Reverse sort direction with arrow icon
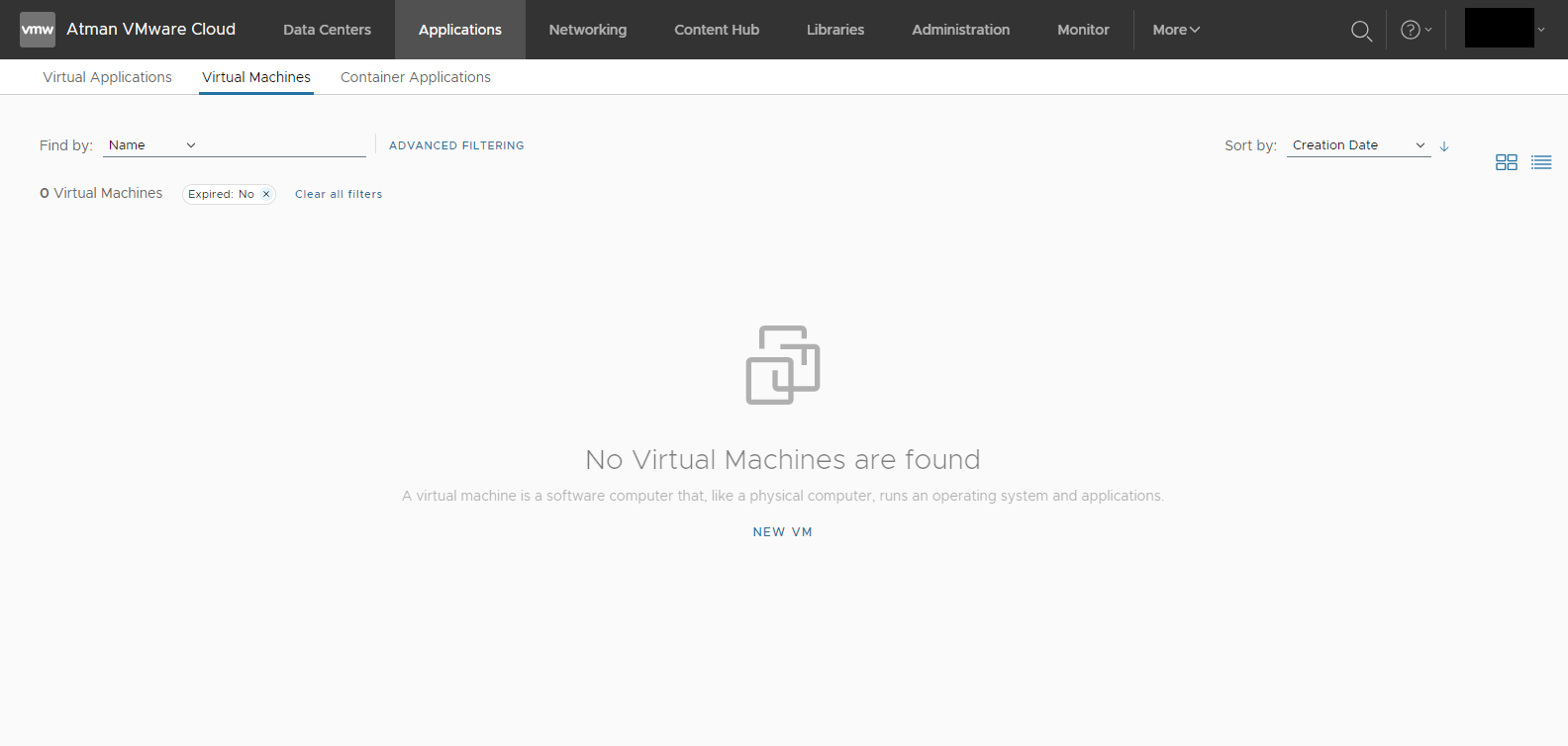1568x746 pixels. coord(1444,146)
